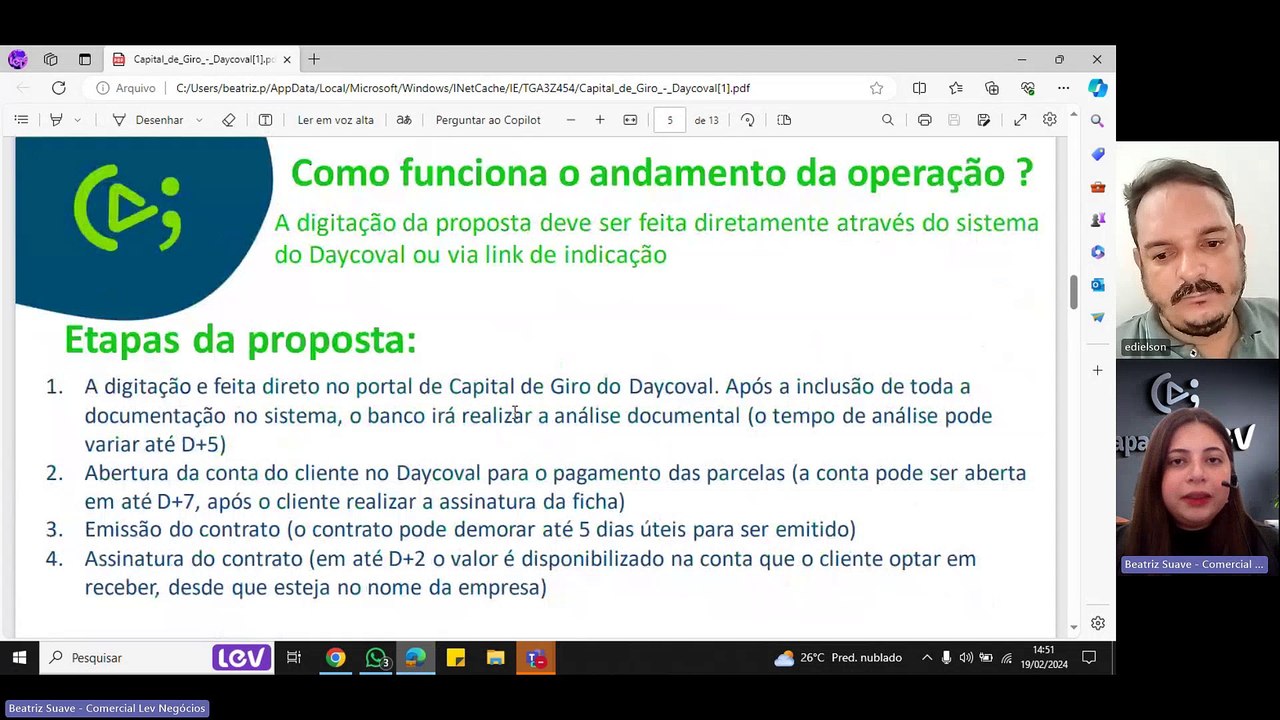Click the PDF scrollbar down arrow
The height and width of the screenshot is (720, 1280).
click(x=1074, y=627)
